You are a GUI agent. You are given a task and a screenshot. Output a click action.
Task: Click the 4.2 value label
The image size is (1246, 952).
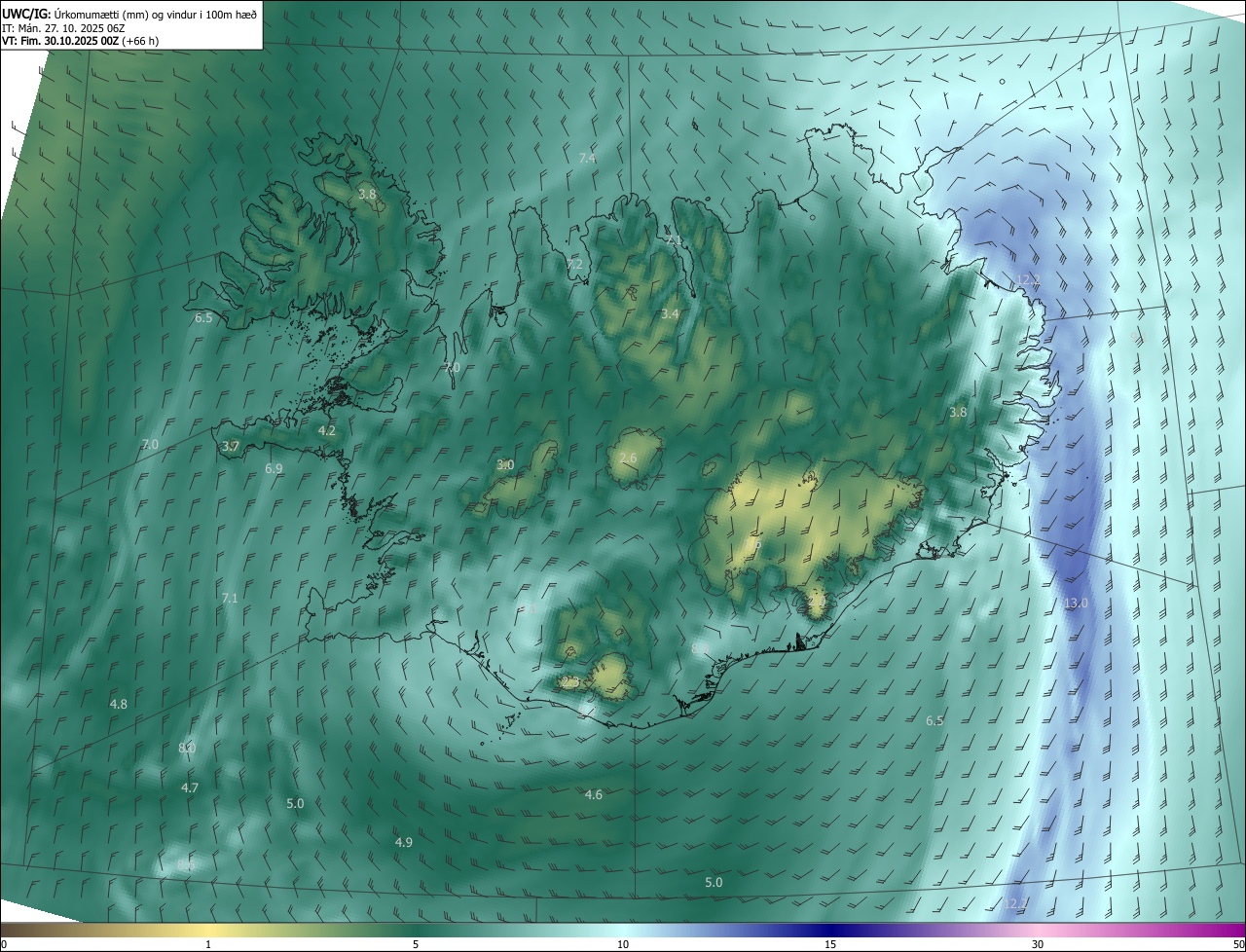tap(327, 430)
